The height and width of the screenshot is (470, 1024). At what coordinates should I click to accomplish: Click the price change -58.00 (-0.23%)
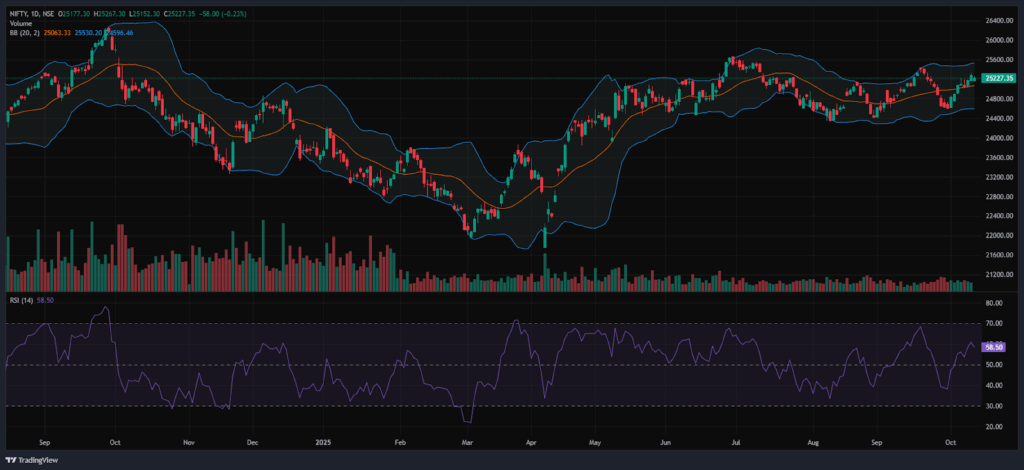[225, 13]
